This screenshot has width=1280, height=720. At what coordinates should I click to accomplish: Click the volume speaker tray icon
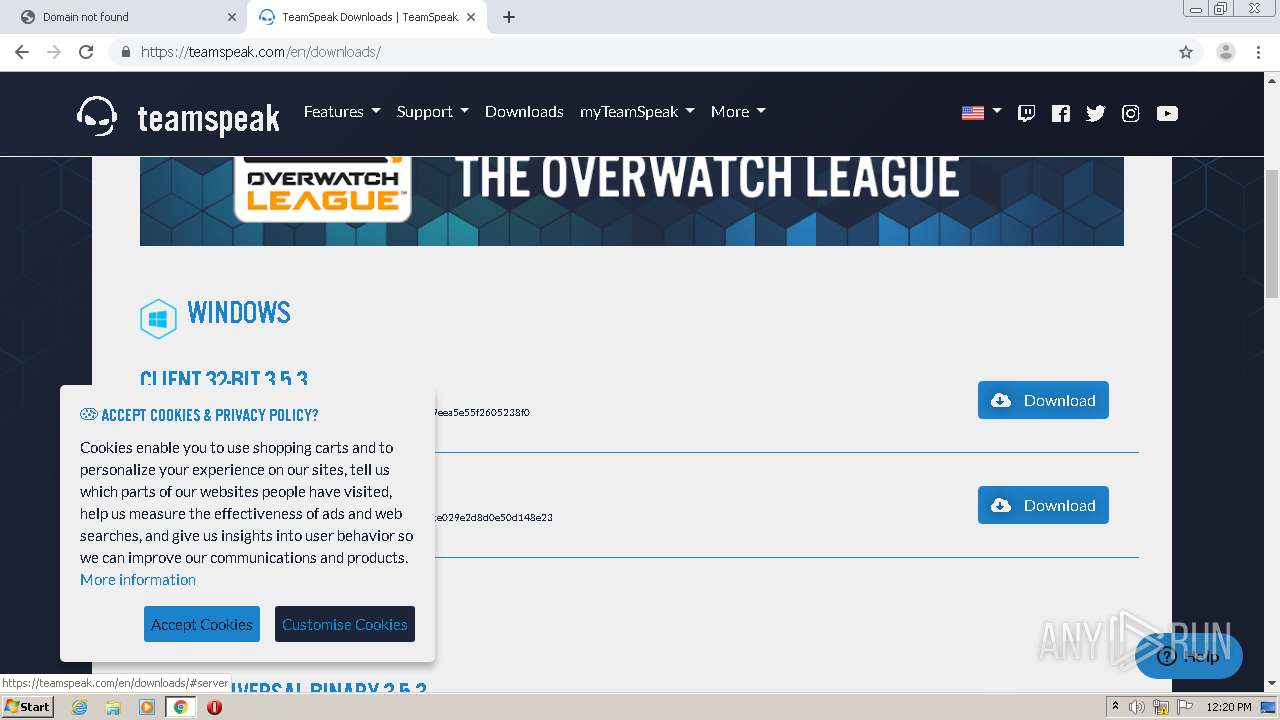click(1137, 707)
